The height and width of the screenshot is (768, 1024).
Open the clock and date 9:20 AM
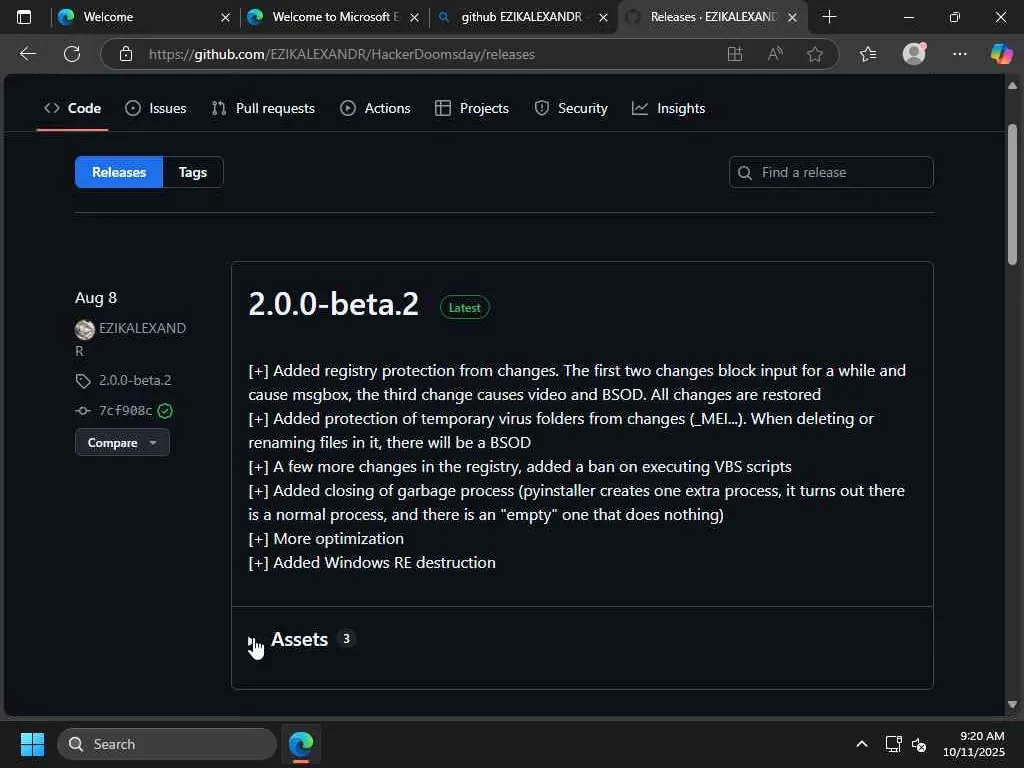(x=973, y=744)
